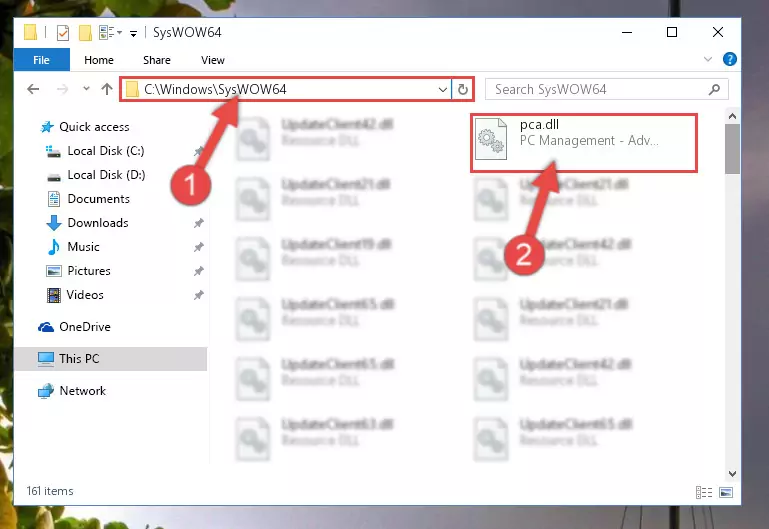Open Downloads in the sidebar

(x=98, y=223)
